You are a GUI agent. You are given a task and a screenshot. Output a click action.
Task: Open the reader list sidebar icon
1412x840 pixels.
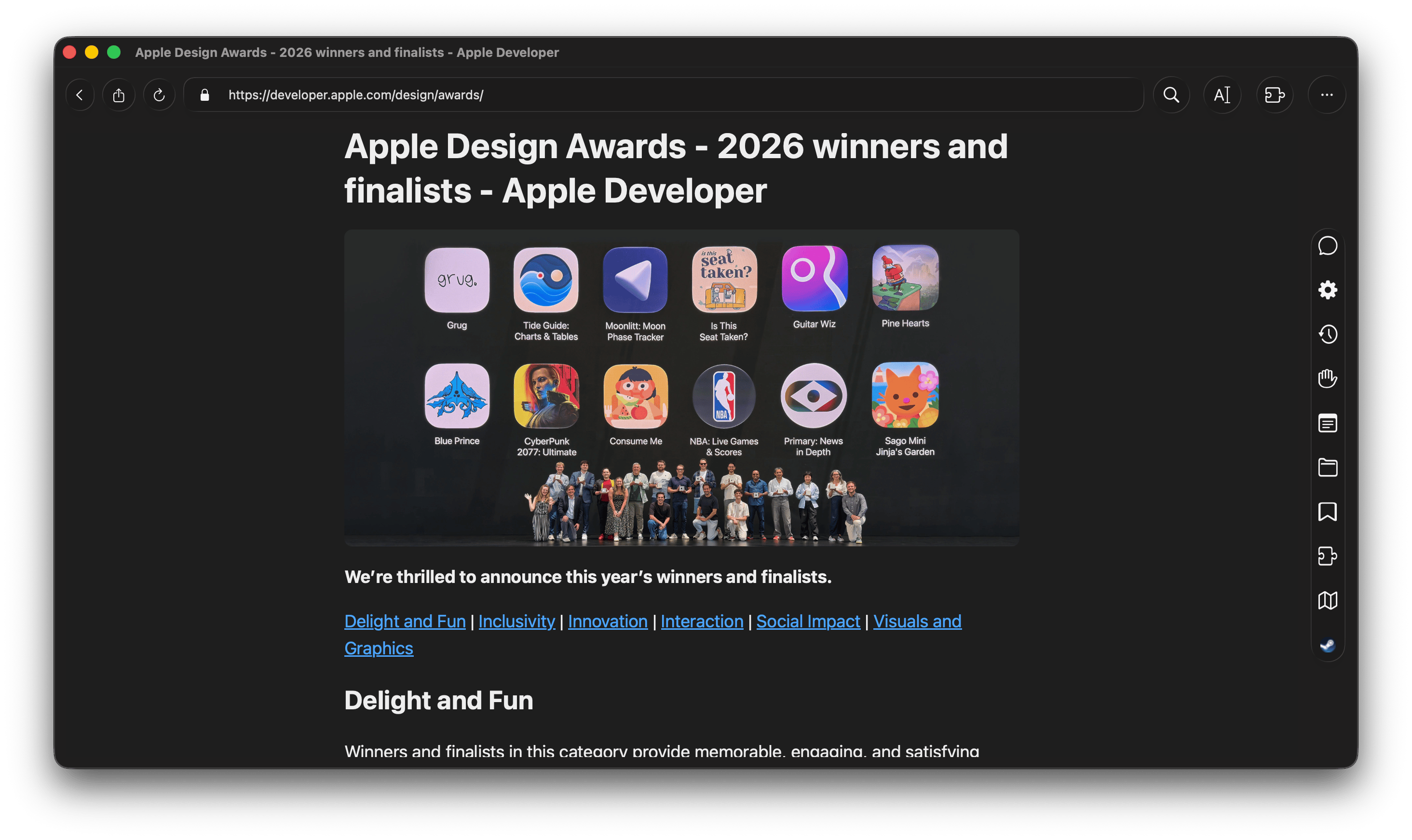click(x=1327, y=423)
